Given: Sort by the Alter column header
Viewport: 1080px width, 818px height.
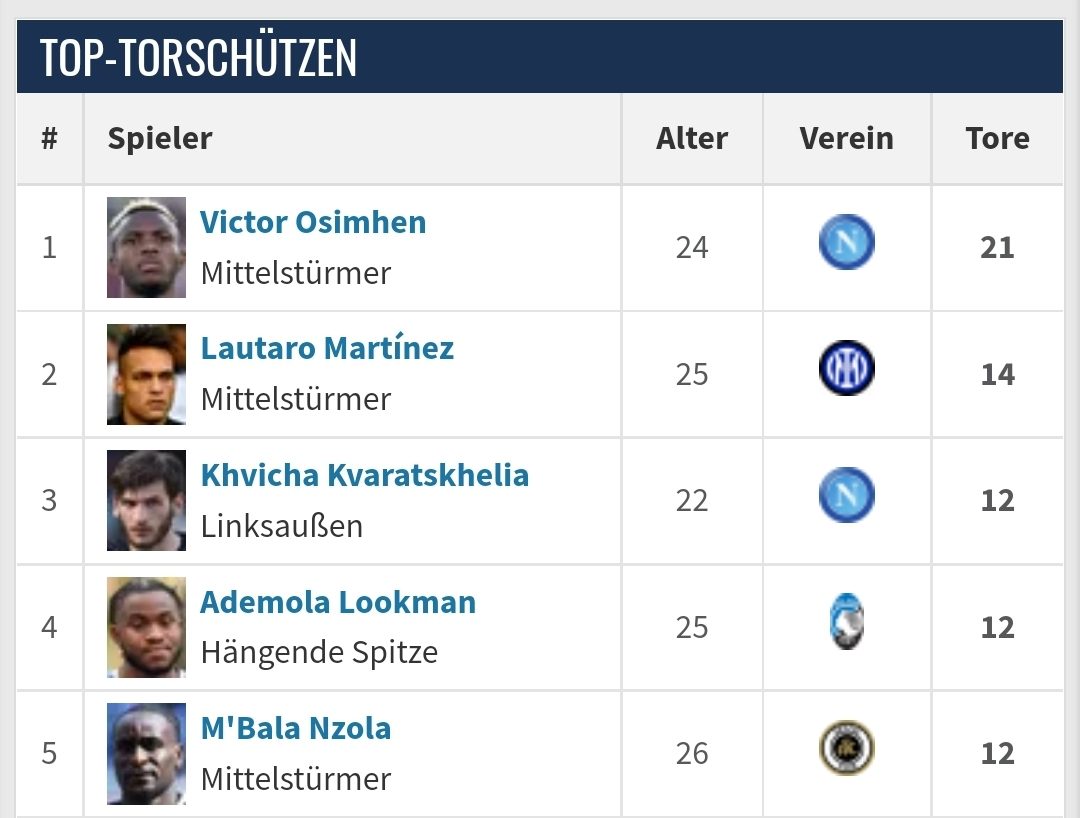Looking at the screenshot, I should [692, 138].
